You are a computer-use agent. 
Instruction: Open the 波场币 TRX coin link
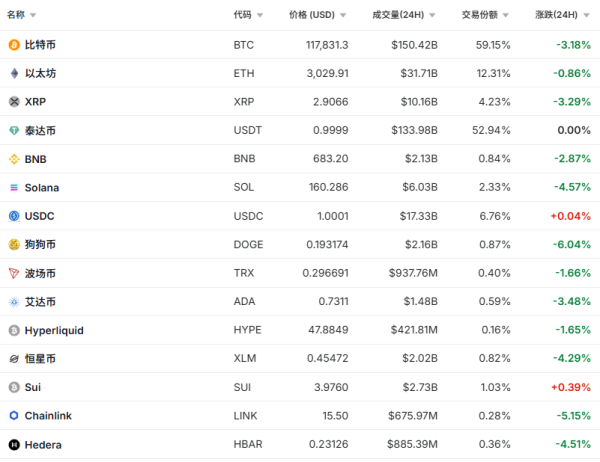40,273
